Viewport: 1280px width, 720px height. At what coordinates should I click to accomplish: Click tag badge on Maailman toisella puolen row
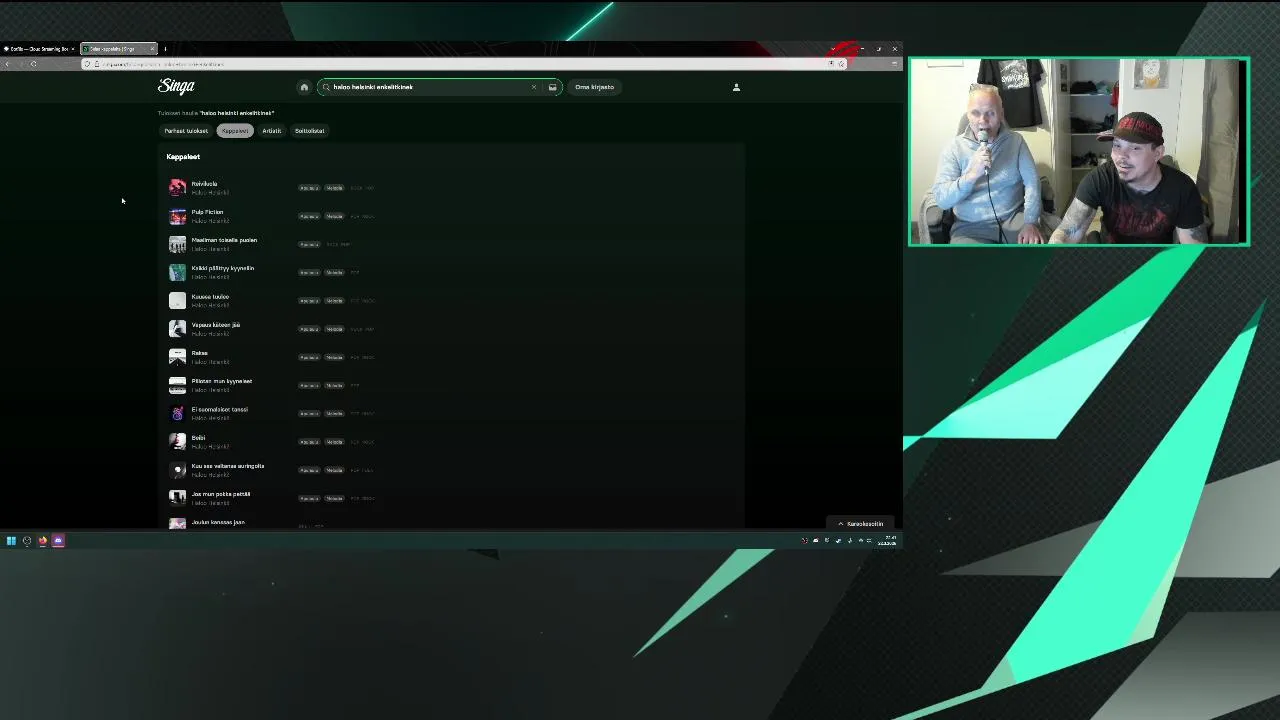[x=309, y=244]
